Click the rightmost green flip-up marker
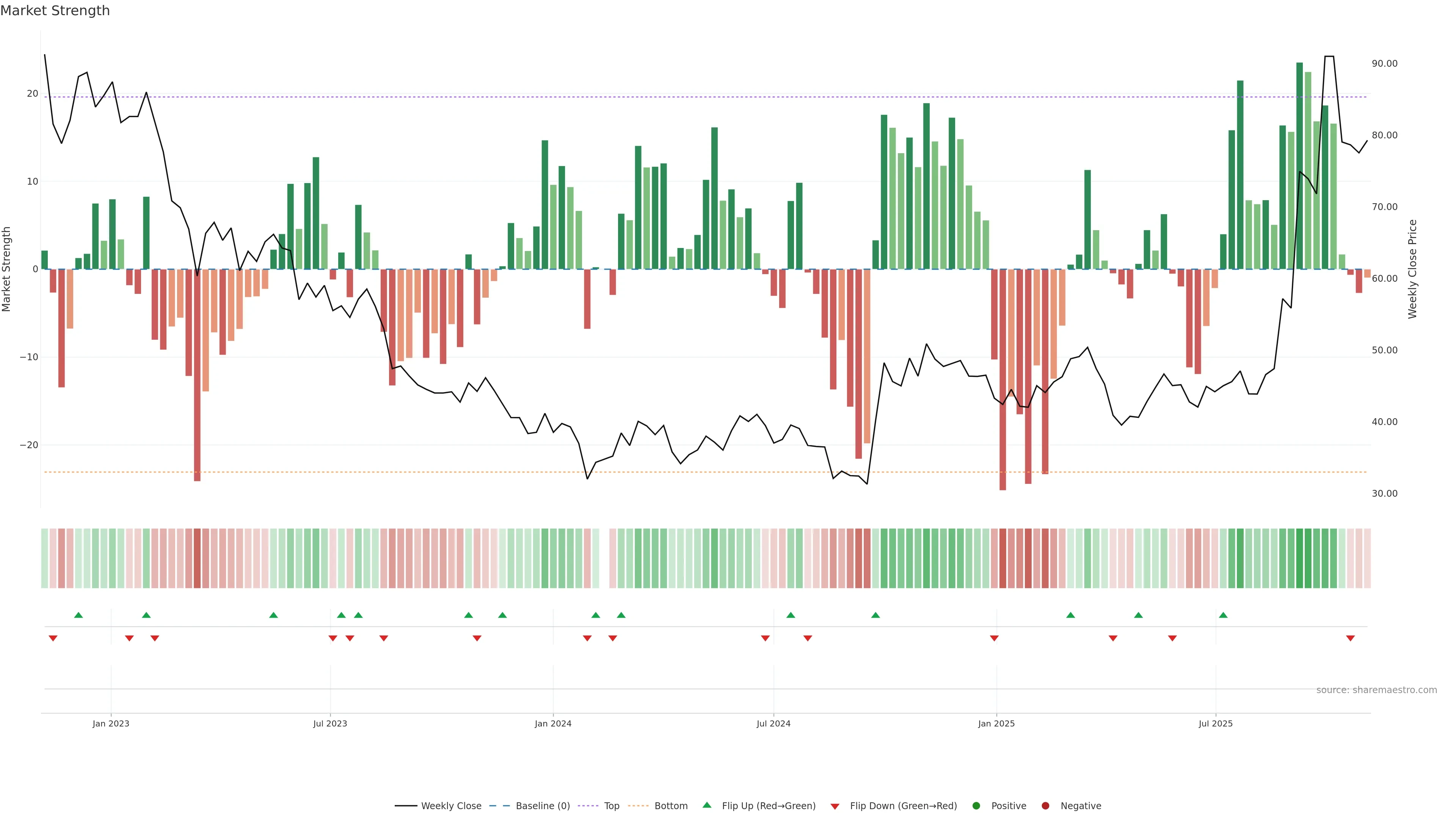The height and width of the screenshot is (819, 1456). [x=1223, y=615]
